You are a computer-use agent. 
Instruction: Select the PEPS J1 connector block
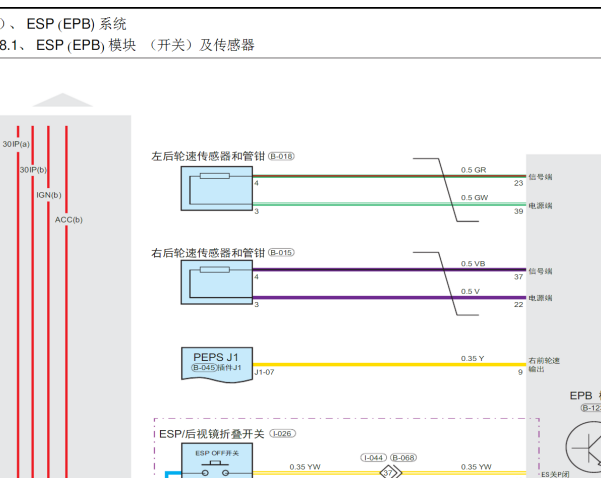click(217, 365)
